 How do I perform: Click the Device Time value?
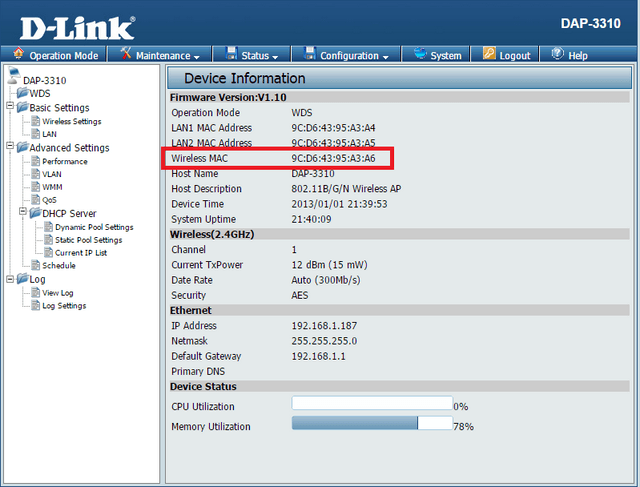tap(339, 204)
